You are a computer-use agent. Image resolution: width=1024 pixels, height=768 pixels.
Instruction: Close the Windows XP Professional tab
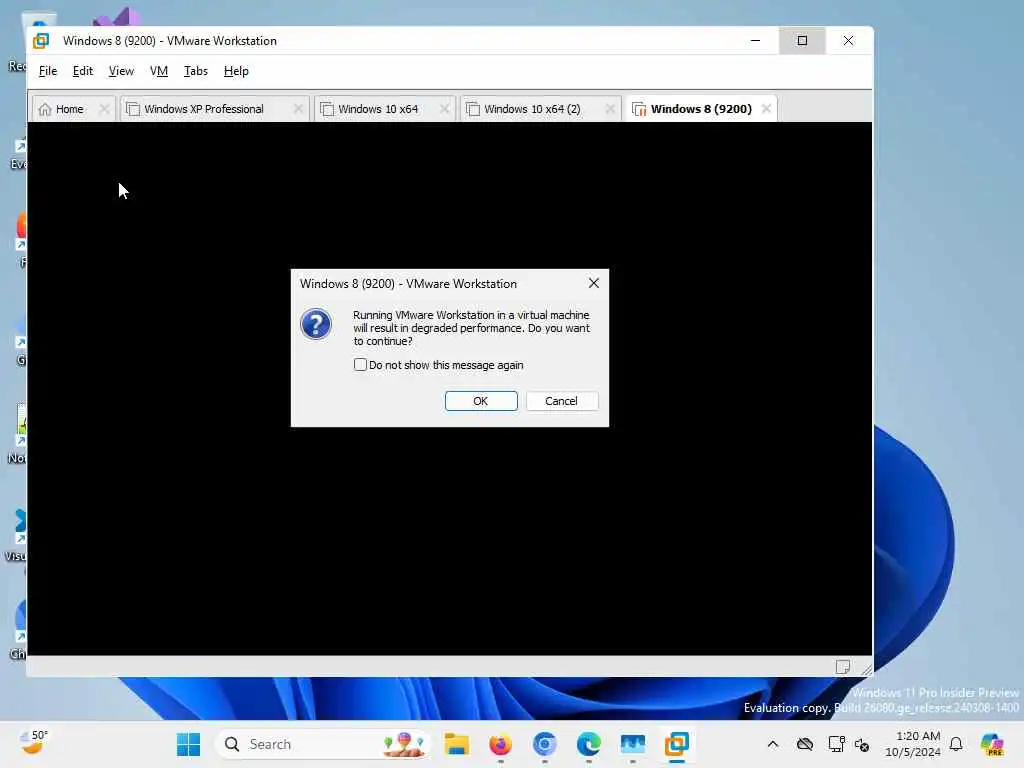pyautogui.click(x=298, y=109)
